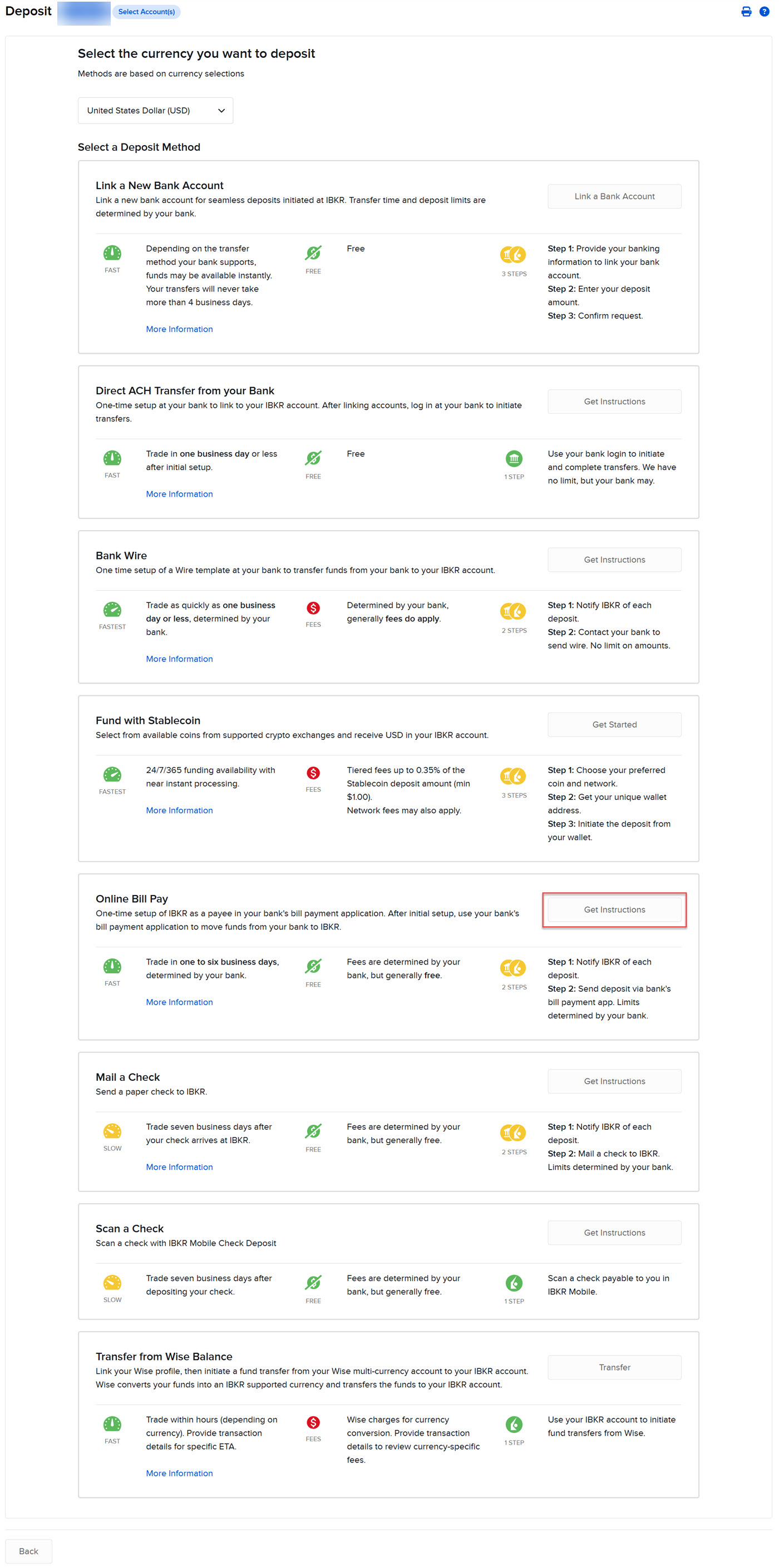
Task: Click the FAST speed icon for Link a New Bank Account
Action: pos(112,252)
